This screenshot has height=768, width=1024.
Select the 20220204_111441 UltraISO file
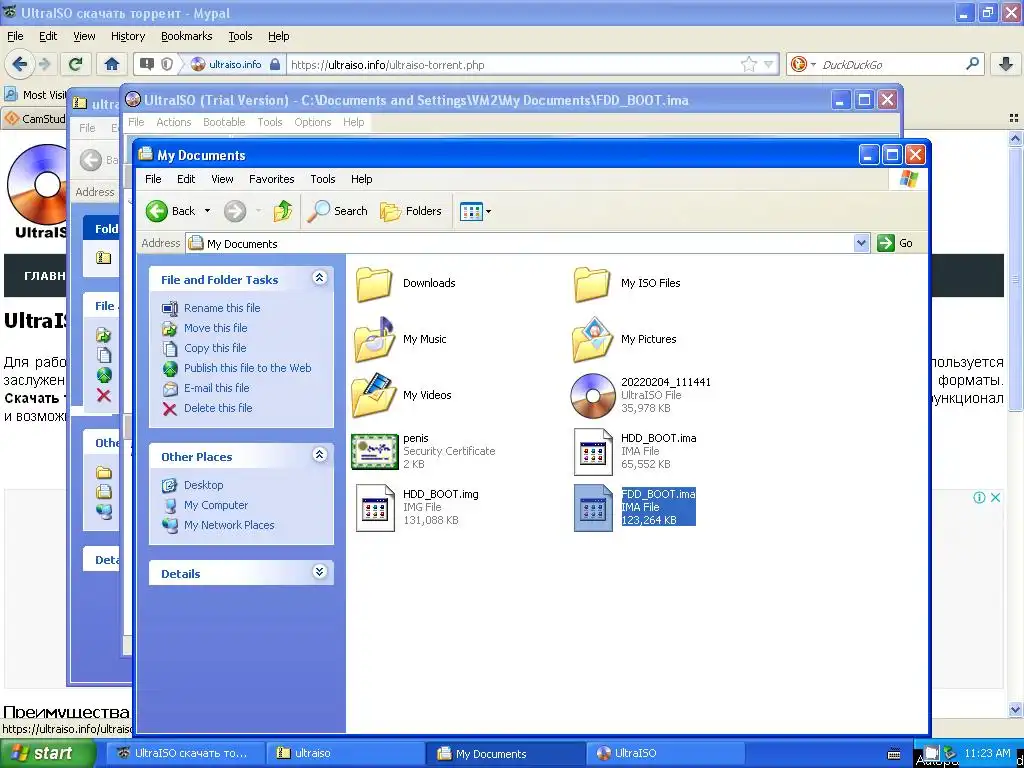coord(641,395)
